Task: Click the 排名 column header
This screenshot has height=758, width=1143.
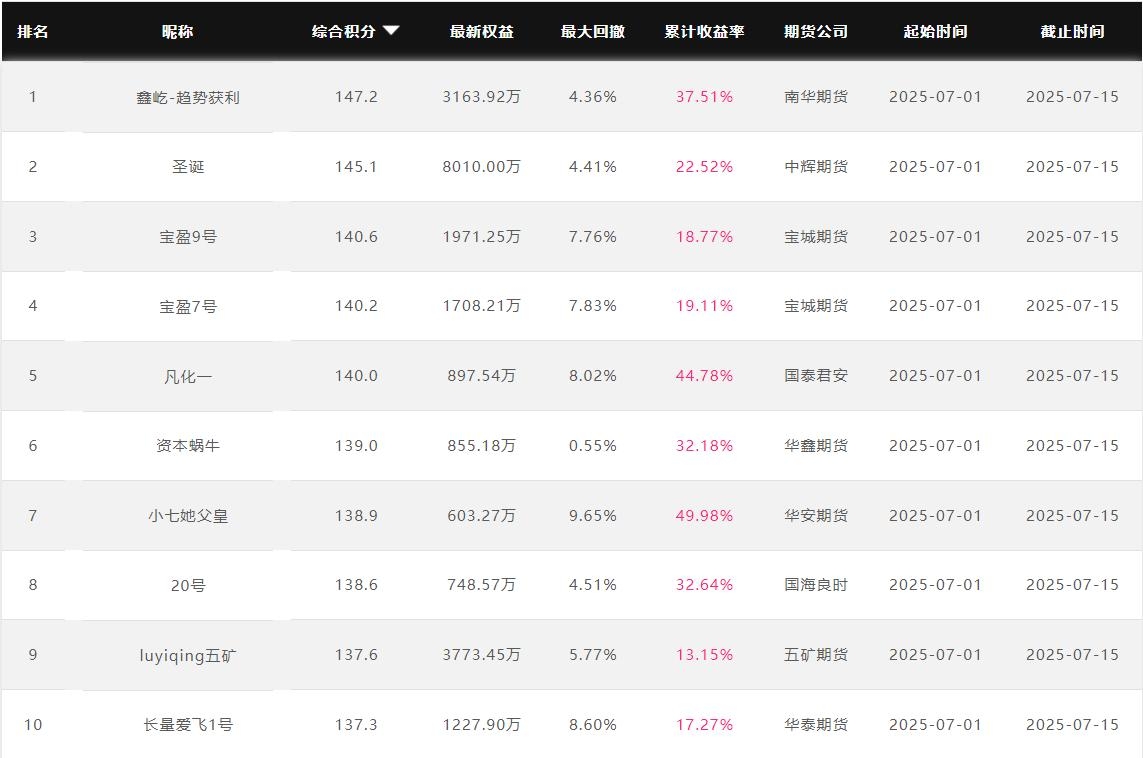Action: tap(33, 31)
